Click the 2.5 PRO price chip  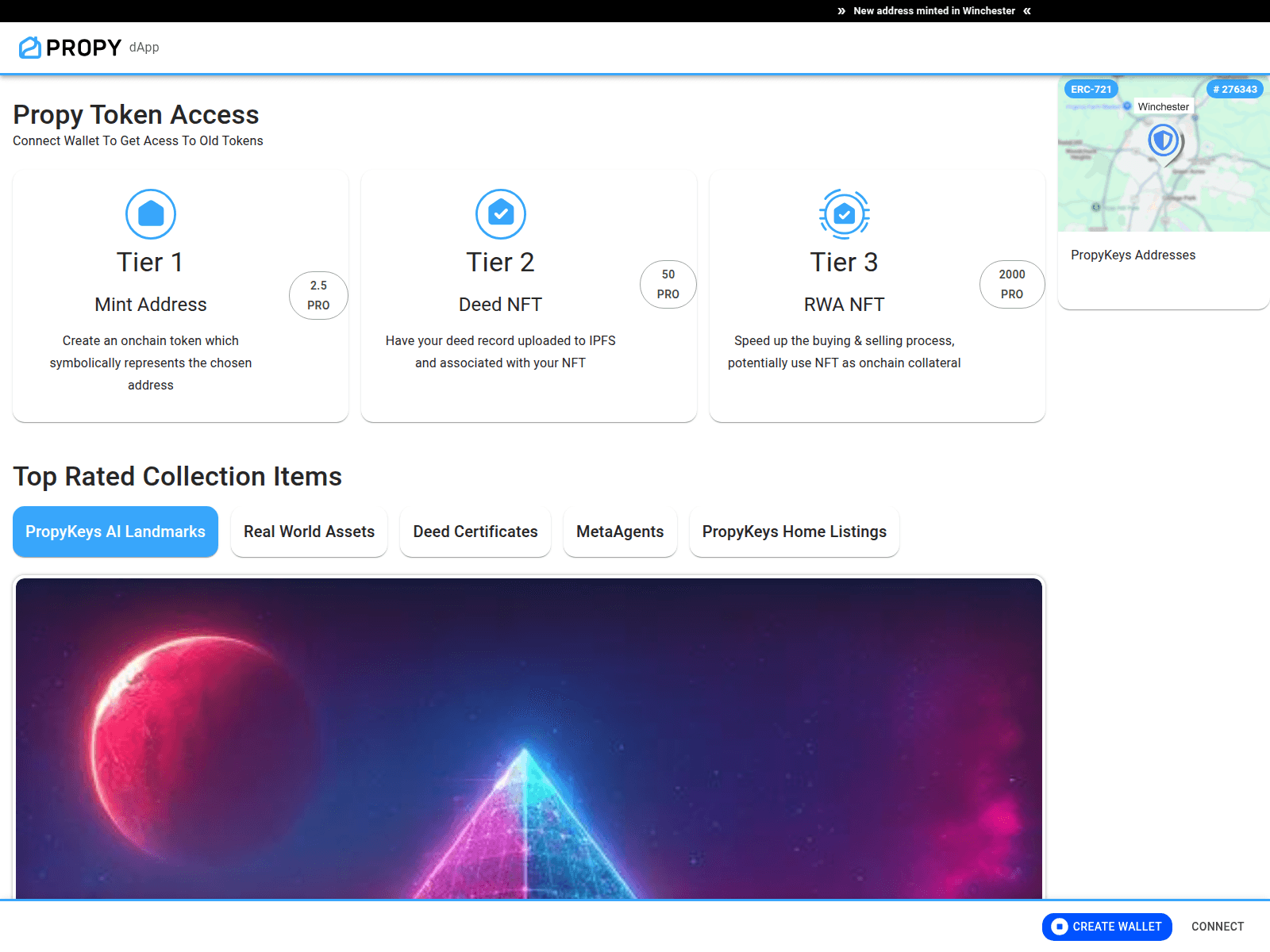coord(318,295)
